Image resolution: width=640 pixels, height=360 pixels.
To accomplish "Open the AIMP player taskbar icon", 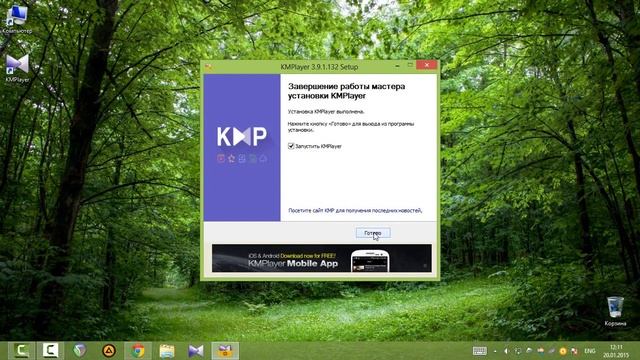I will 109,350.
